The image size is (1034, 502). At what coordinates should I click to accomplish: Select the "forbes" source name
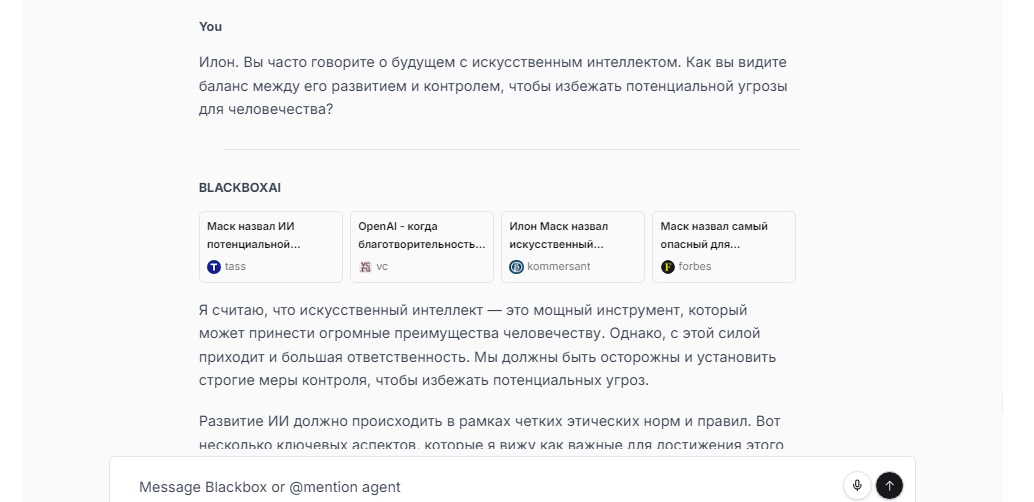tap(696, 267)
